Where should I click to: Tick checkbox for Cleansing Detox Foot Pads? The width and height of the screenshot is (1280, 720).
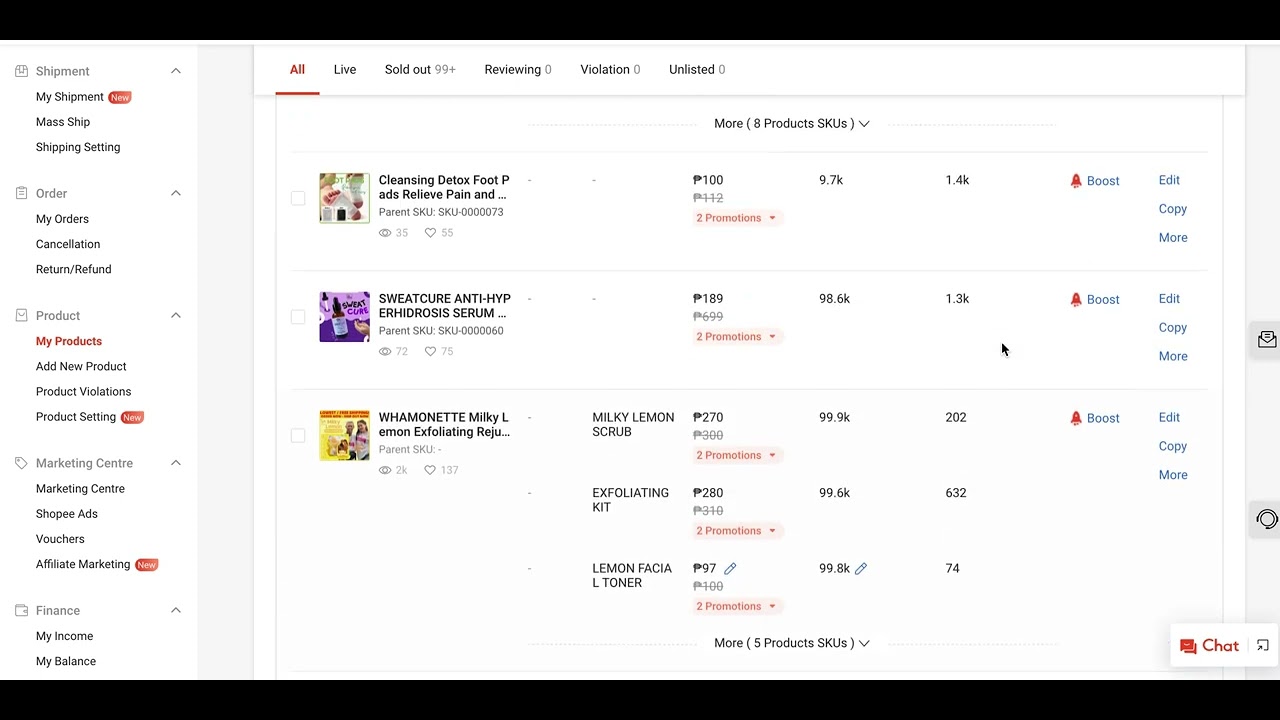(298, 198)
